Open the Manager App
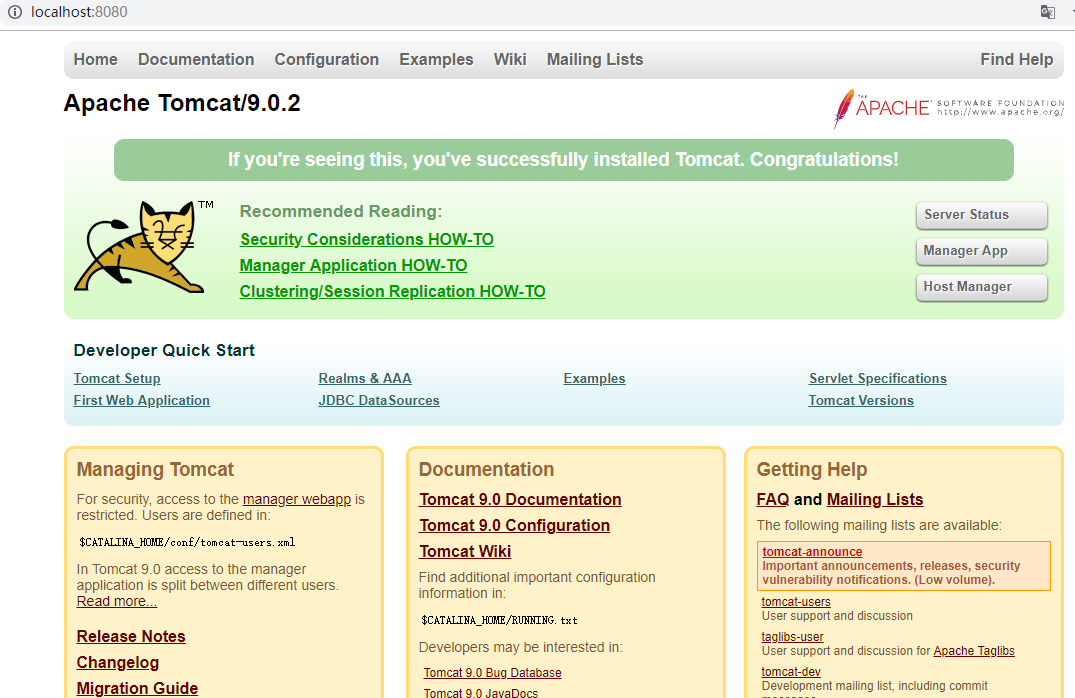 [x=981, y=251]
